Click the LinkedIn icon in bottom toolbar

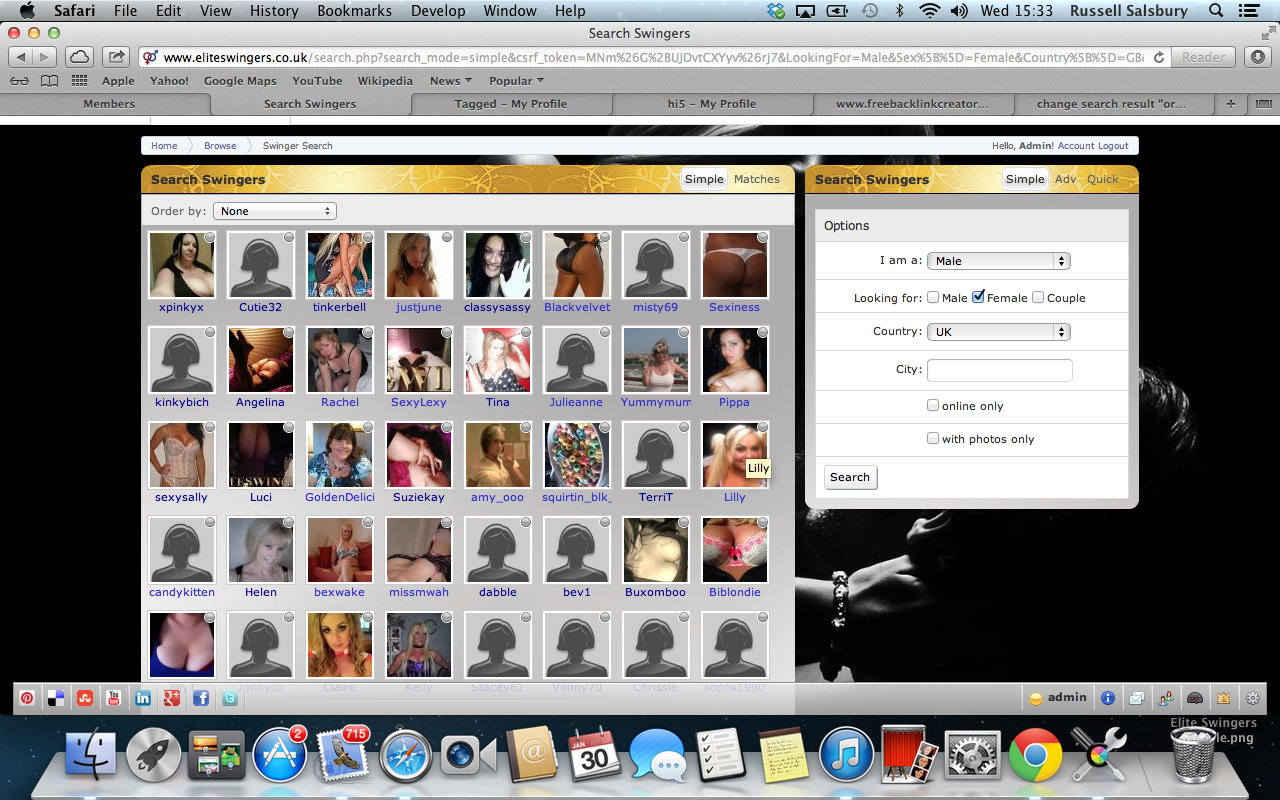[143, 698]
